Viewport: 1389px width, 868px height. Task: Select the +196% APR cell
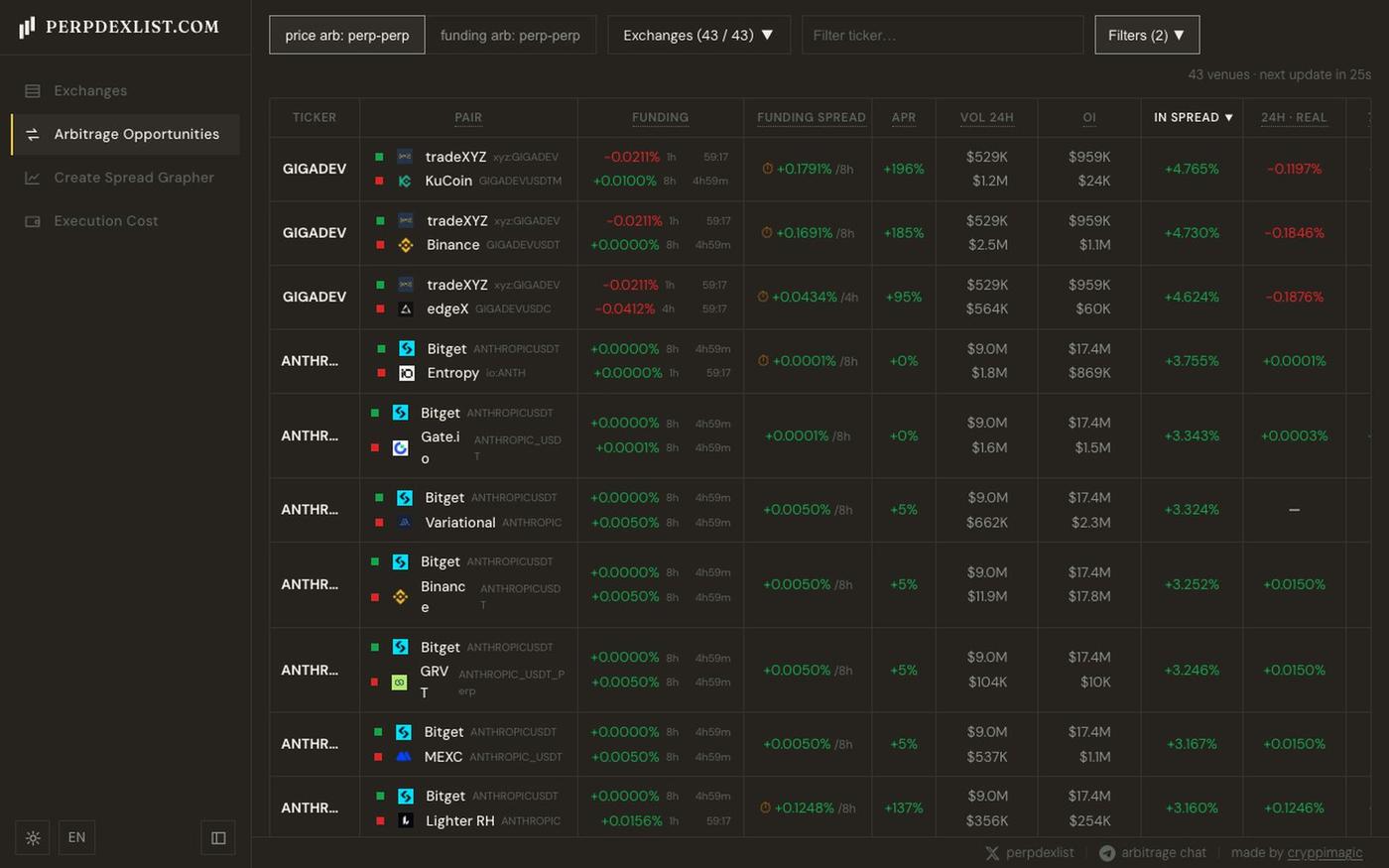[904, 170]
